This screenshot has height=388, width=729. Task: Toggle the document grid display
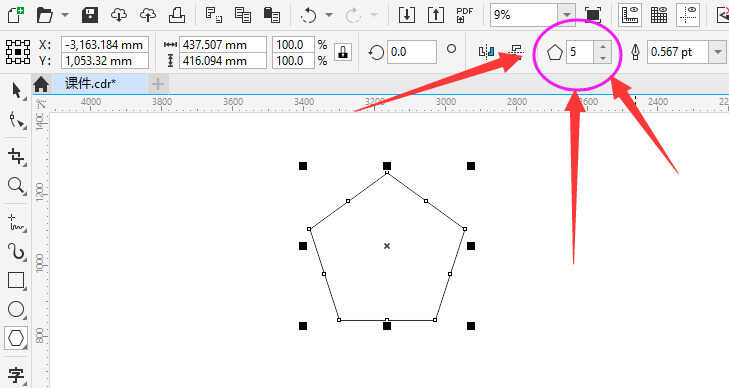(x=659, y=15)
